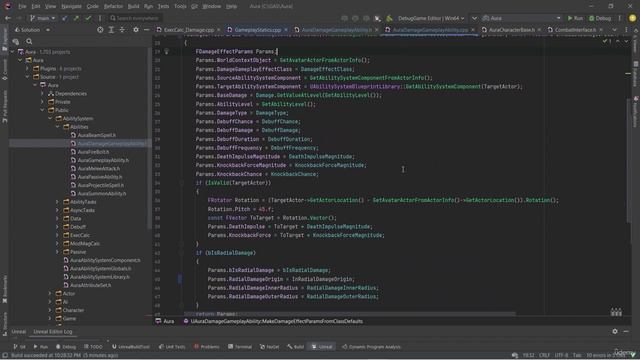Open the Problems tool window
The height and width of the screenshot is (360, 640).
click(x=207, y=347)
